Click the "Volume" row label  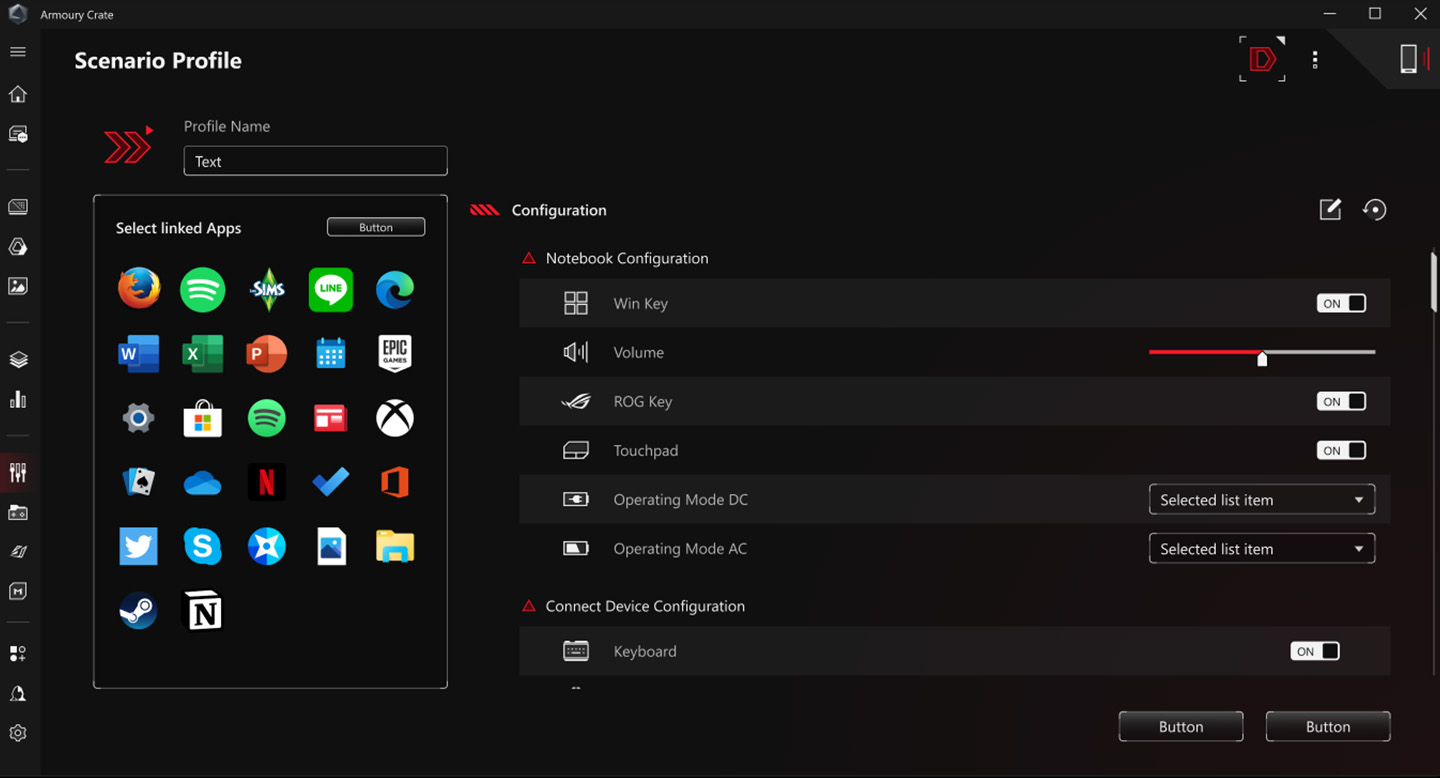click(639, 352)
